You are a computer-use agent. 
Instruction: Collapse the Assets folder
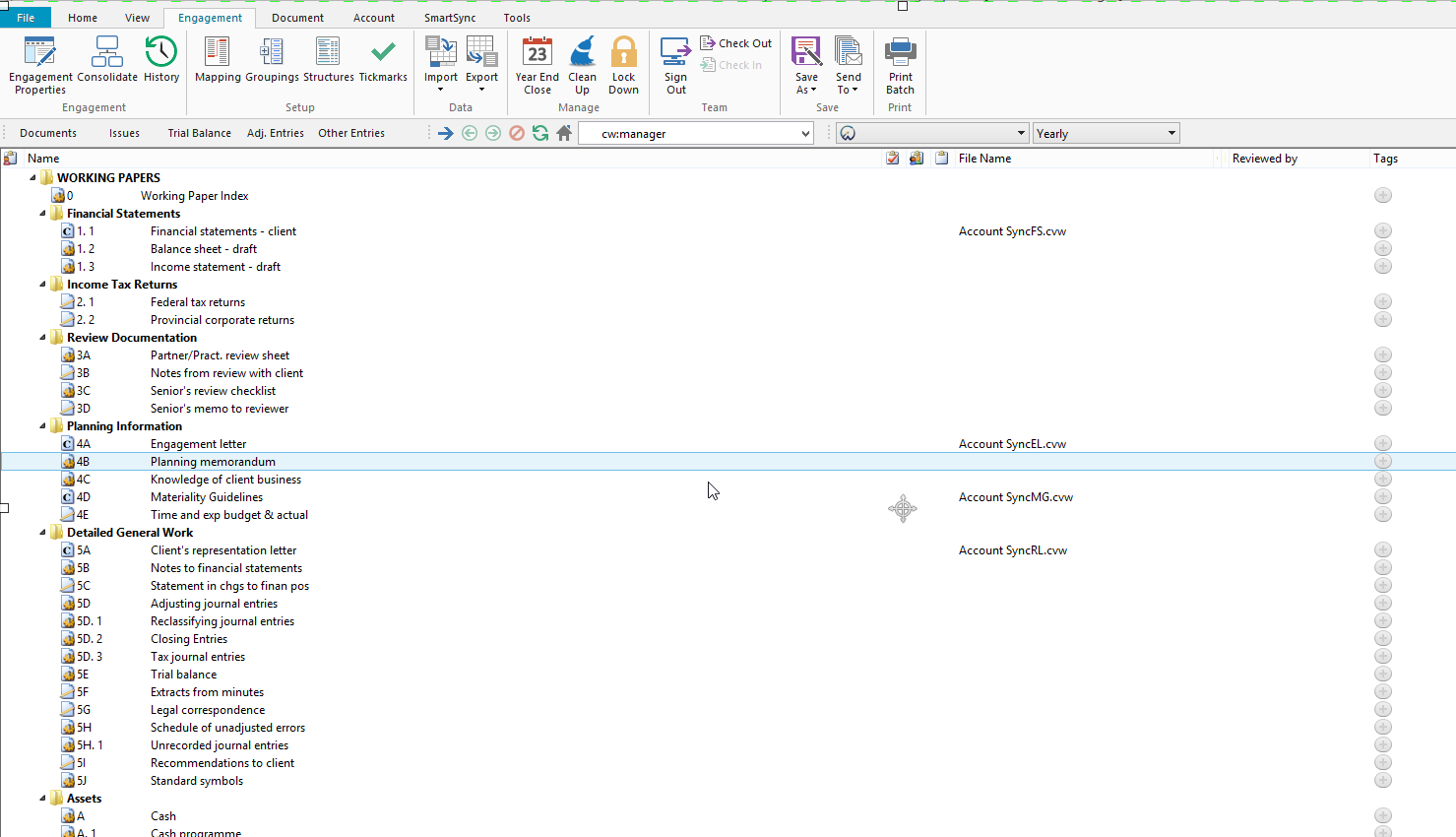[x=42, y=799]
